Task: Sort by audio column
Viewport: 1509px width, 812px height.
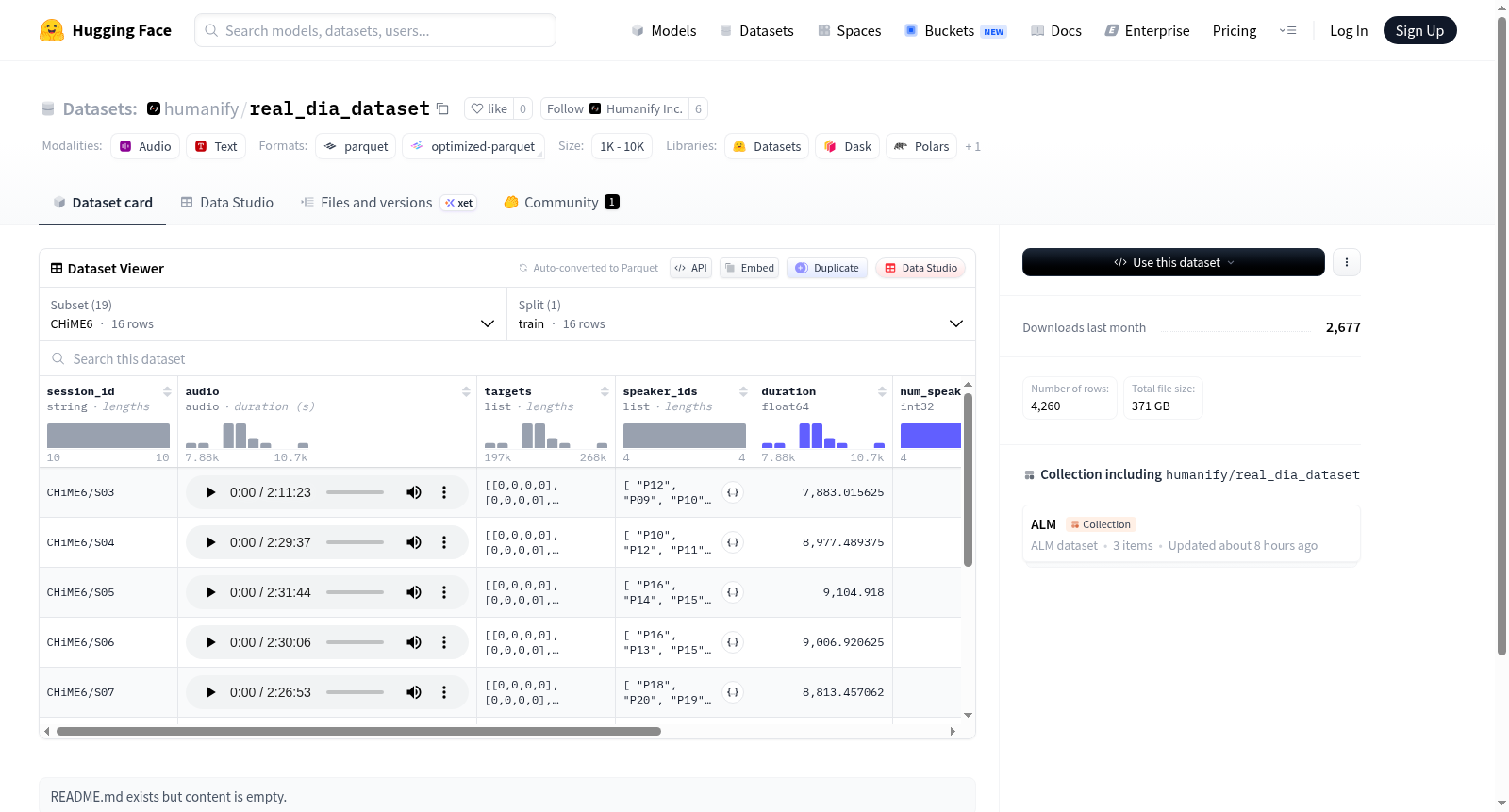Action: 466,391
